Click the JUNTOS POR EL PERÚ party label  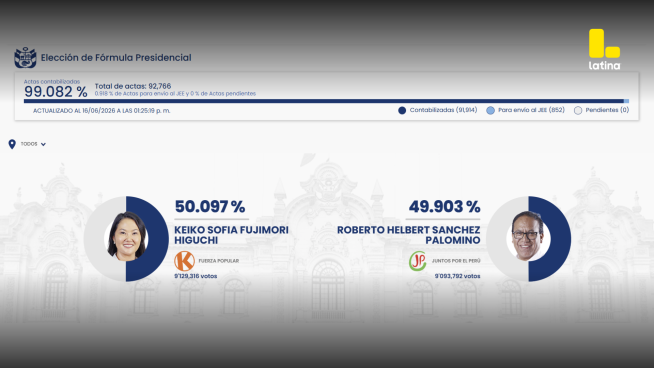click(456, 261)
